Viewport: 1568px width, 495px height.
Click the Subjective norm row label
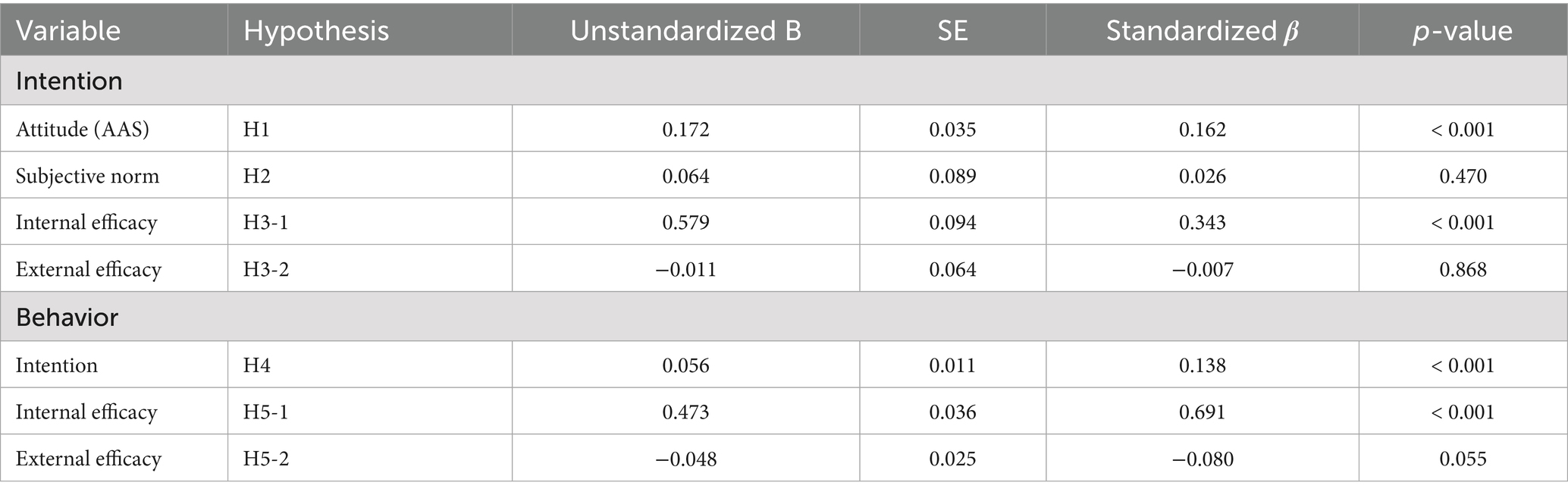[x=87, y=177]
